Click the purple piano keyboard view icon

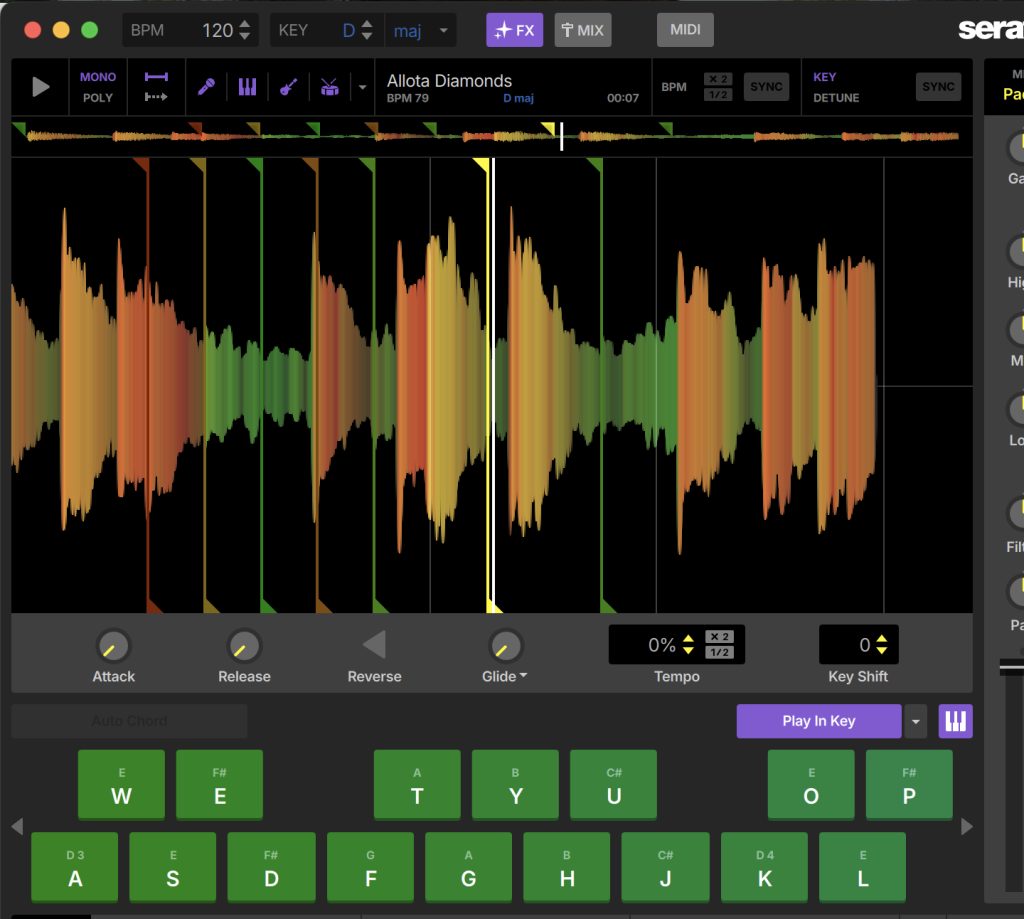(955, 721)
